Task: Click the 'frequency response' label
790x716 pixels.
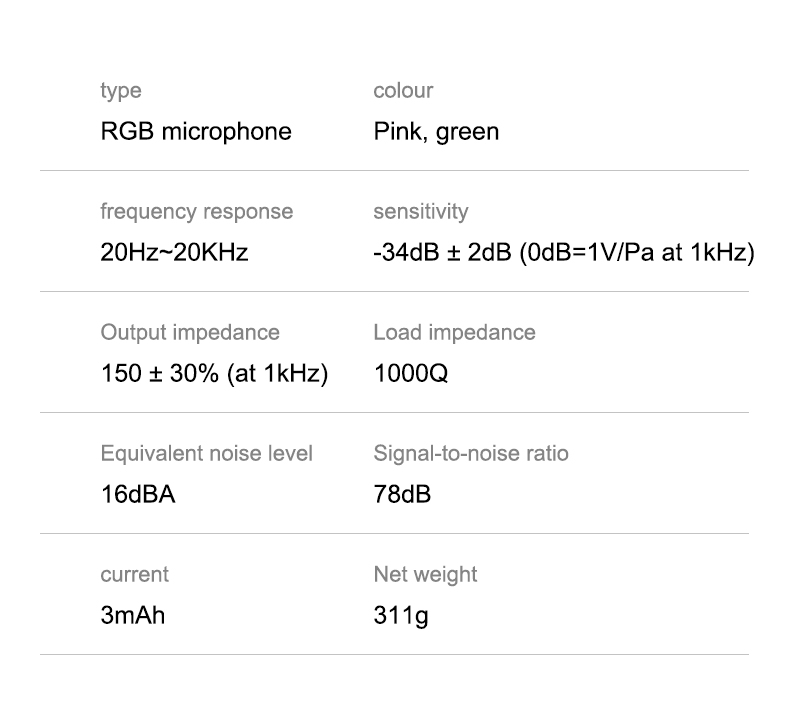Action: (x=196, y=212)
